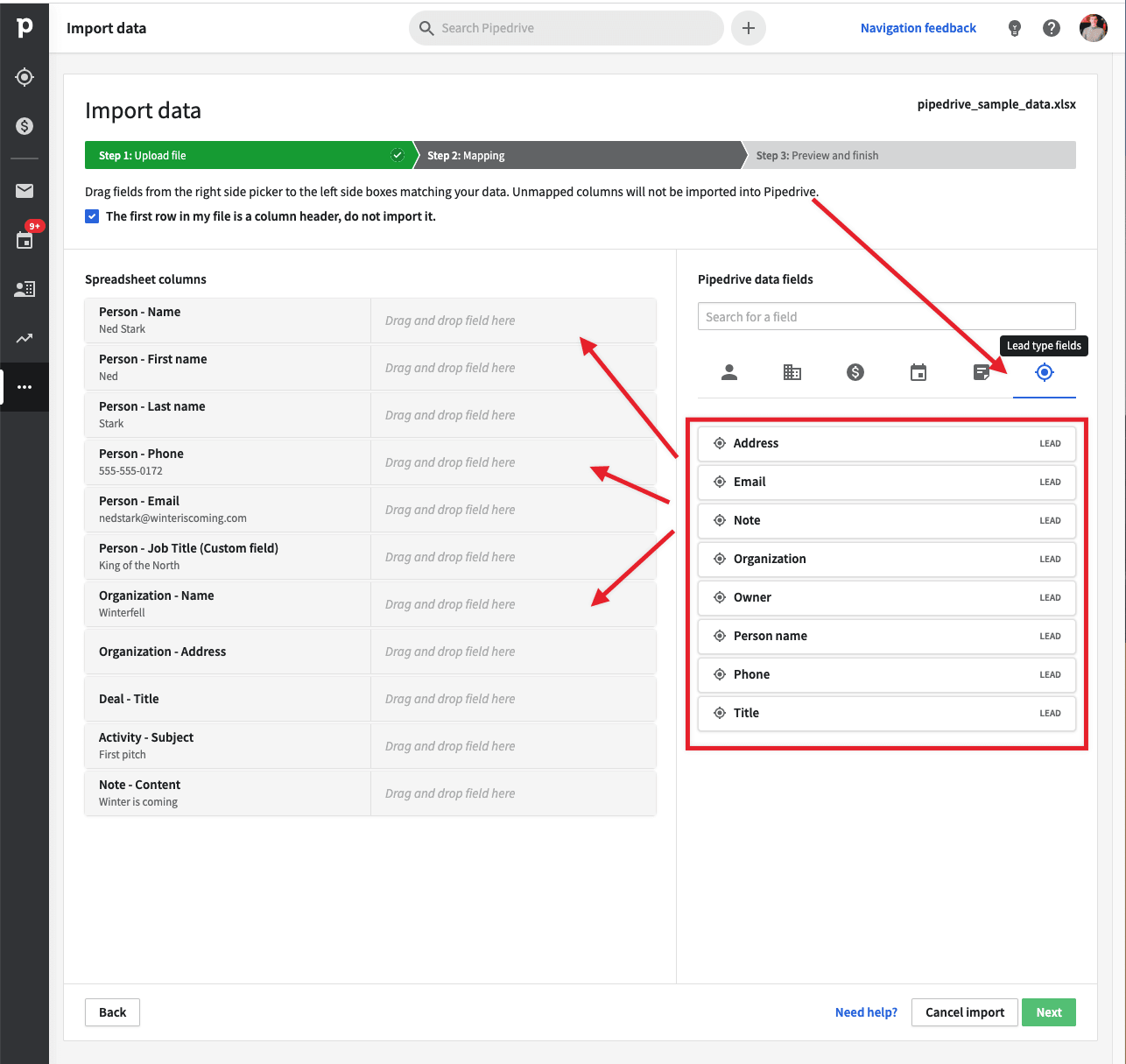The image size is (1126, 1064).
Task: Open Insights chart icon in the sidebar
Action: [25, 338]
